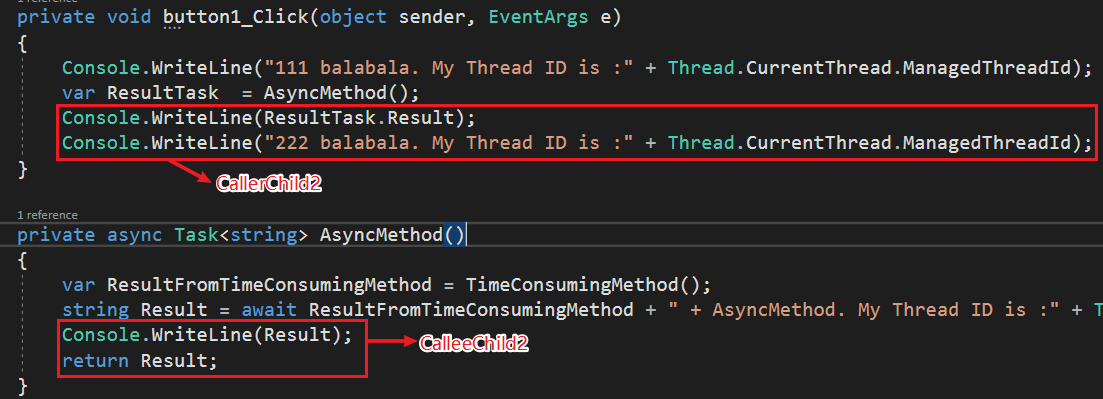The width and height of the screenshot is (1103, 399).
Task: Click the async keyword in AsyncMethod signature
Action: (134, 234)
